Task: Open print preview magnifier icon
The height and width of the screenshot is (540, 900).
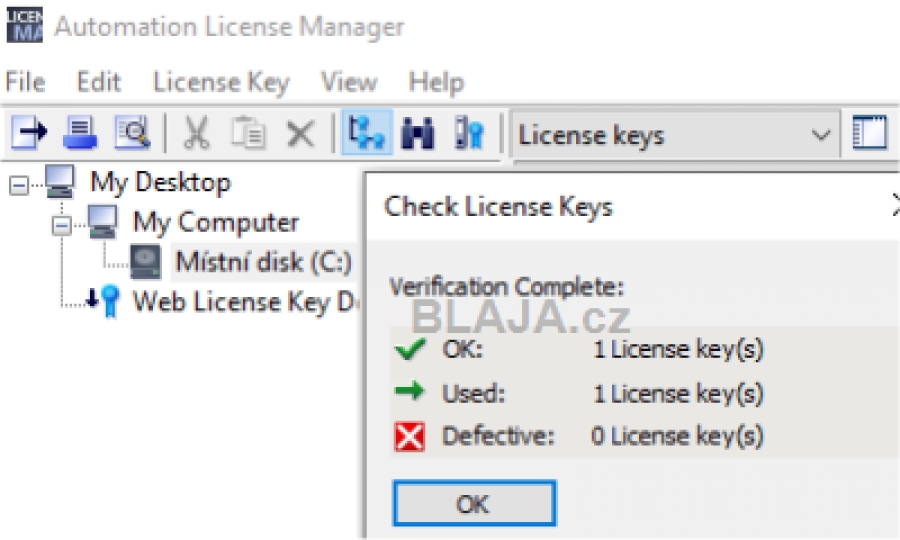Action: coord(133,133)
